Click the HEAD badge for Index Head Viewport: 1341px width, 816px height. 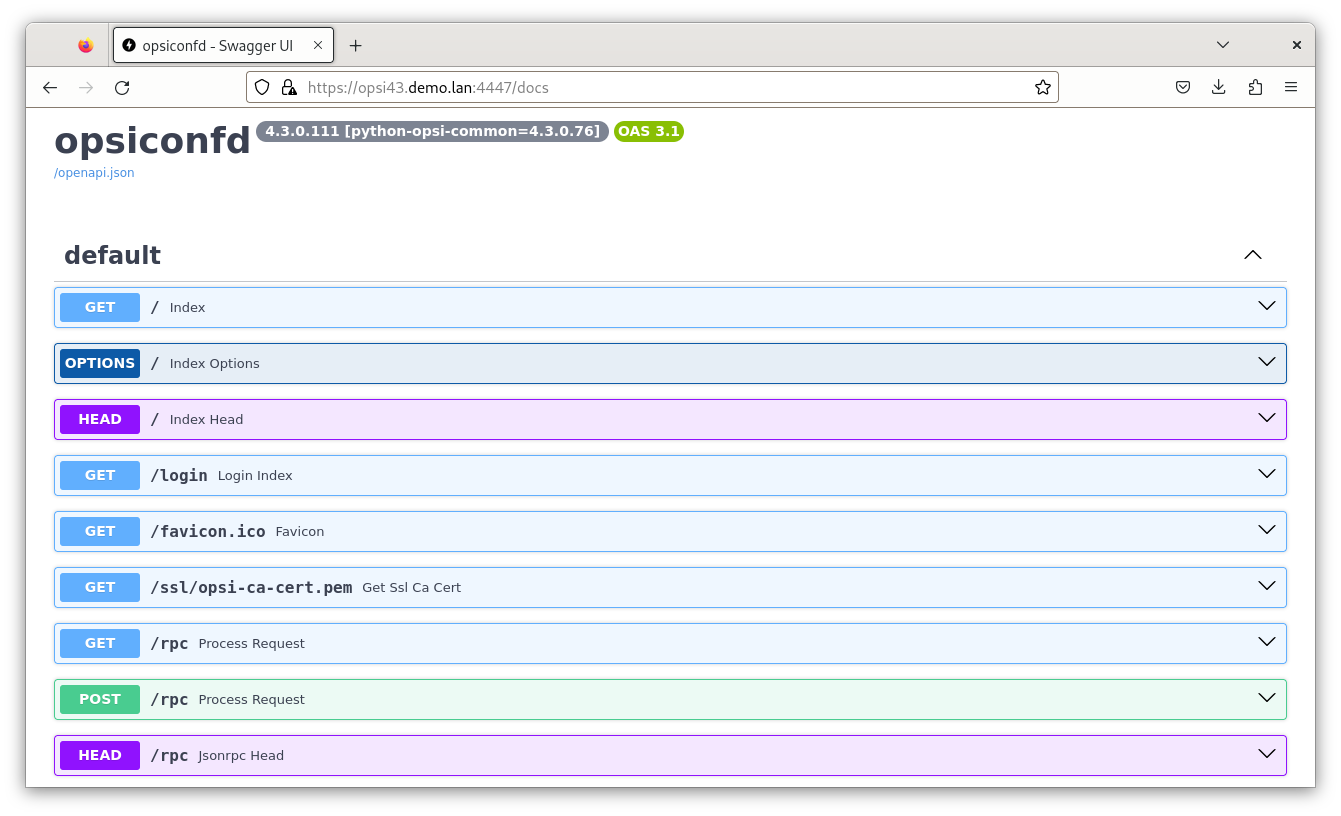click(x=100, y=419)
